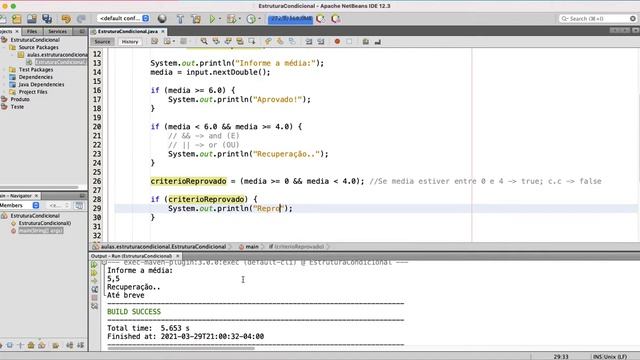Open the Profile Project dropdown arrow
The image size is (640, 360).
pos(260,19)
